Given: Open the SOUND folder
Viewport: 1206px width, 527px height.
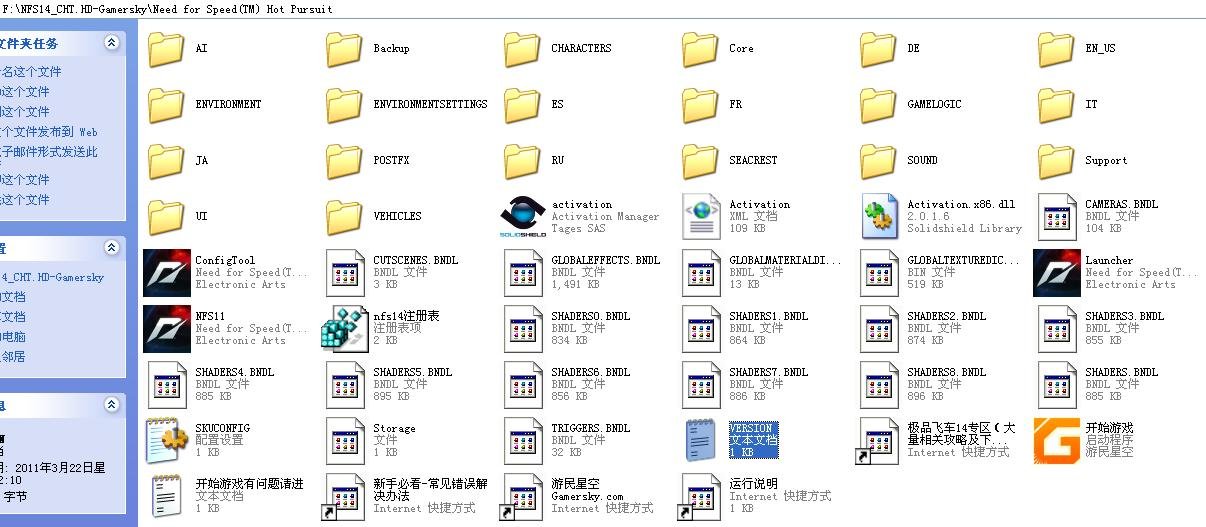Looking at the screenshot, I should click(878, 161).
